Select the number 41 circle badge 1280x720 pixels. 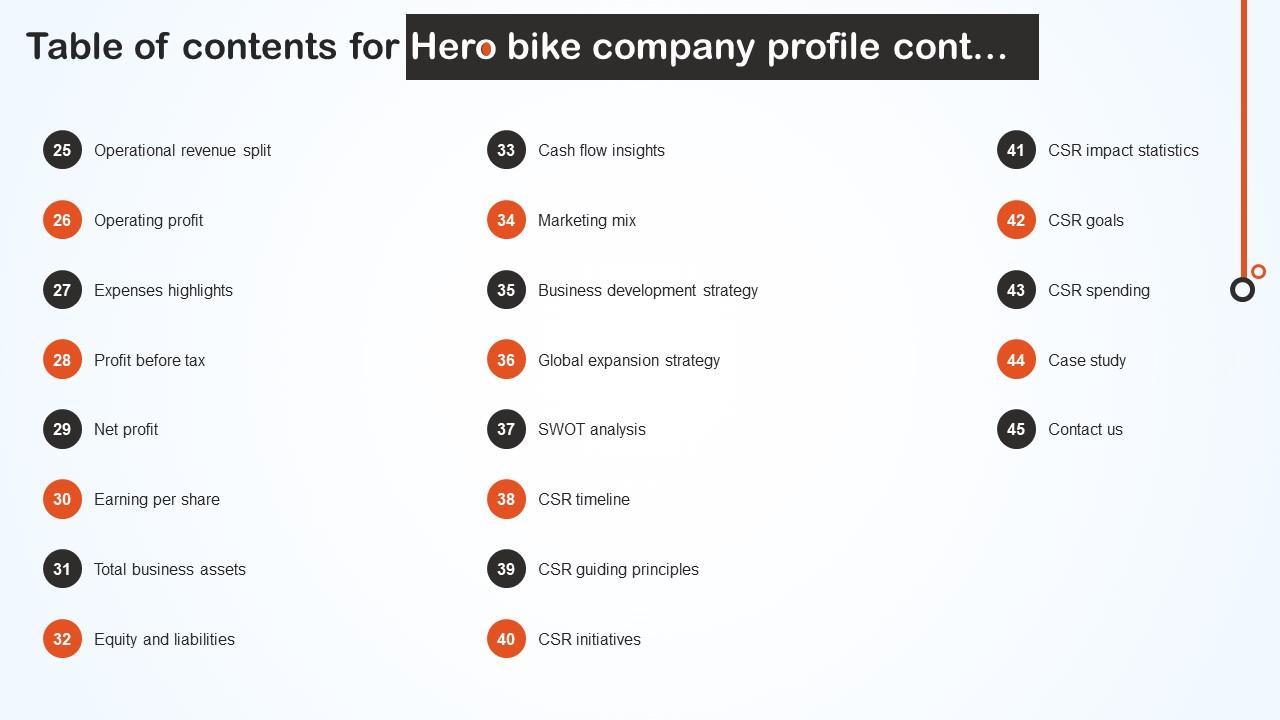click(1016, 150)
